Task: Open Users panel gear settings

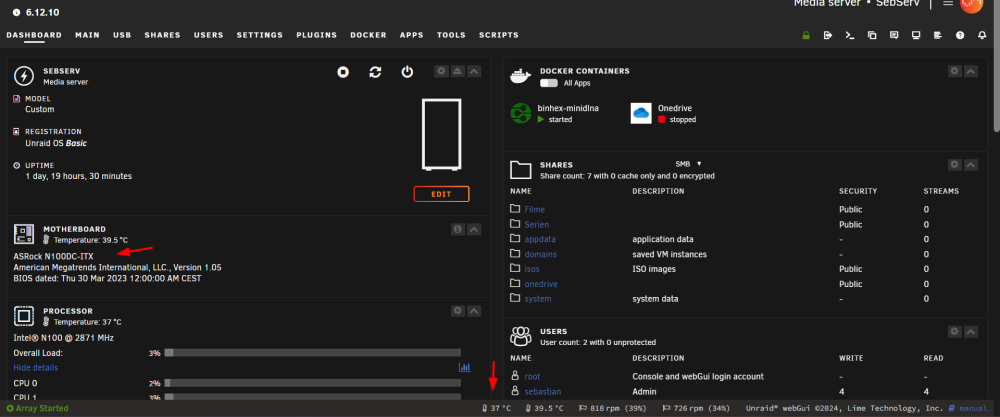Action: tap(954, 332)
